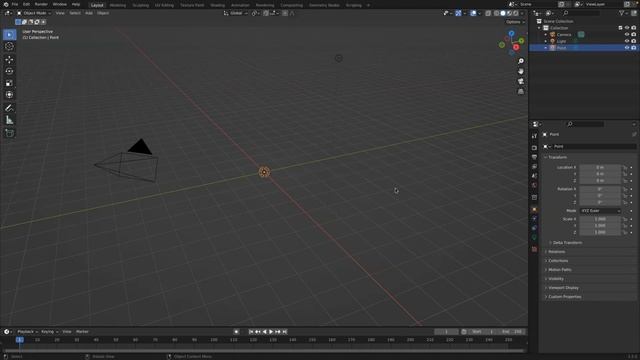Click the Zoom view magnifier icon
This screenshot has height=360, width=640.
coord(521,61)
